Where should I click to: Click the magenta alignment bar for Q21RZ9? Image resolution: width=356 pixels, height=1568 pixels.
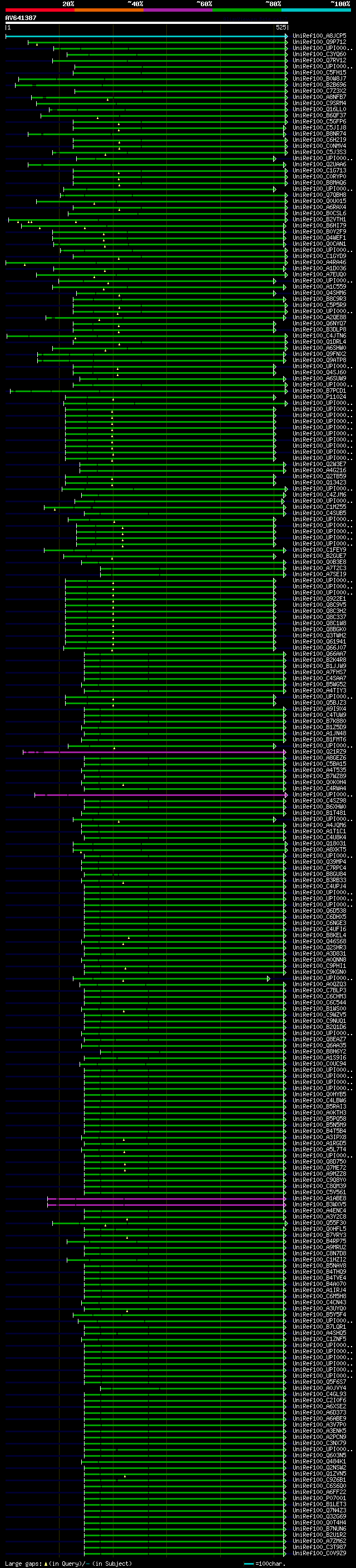pyautogui.click(x=155, y=753)
